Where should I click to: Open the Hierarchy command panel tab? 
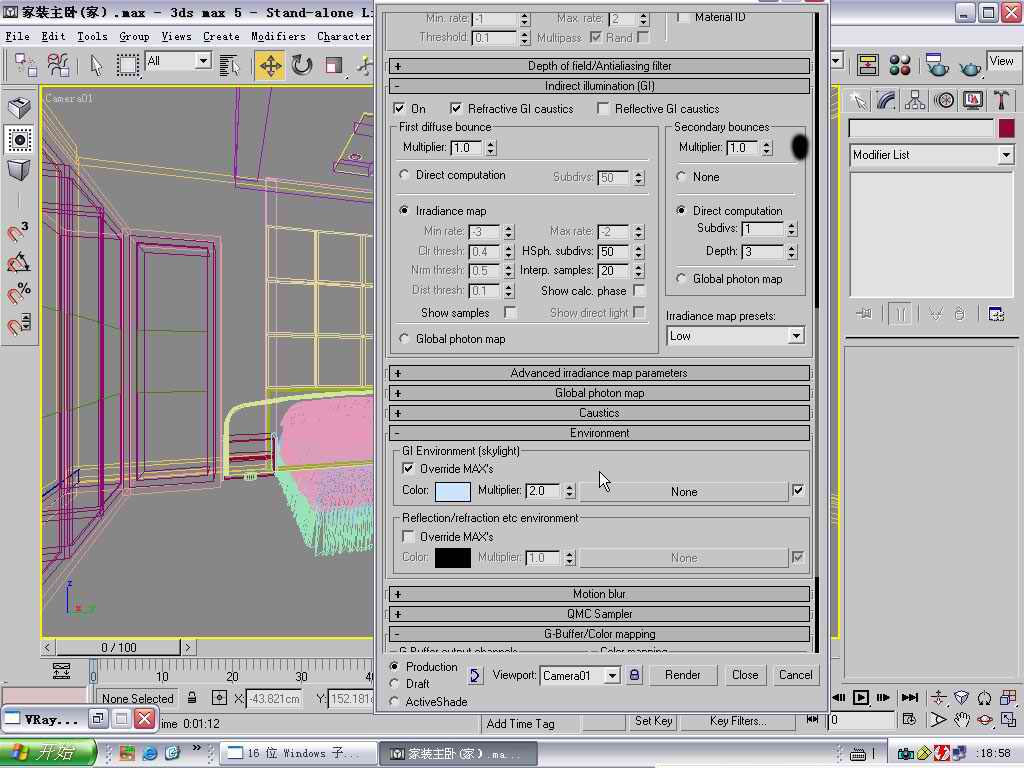915,100
